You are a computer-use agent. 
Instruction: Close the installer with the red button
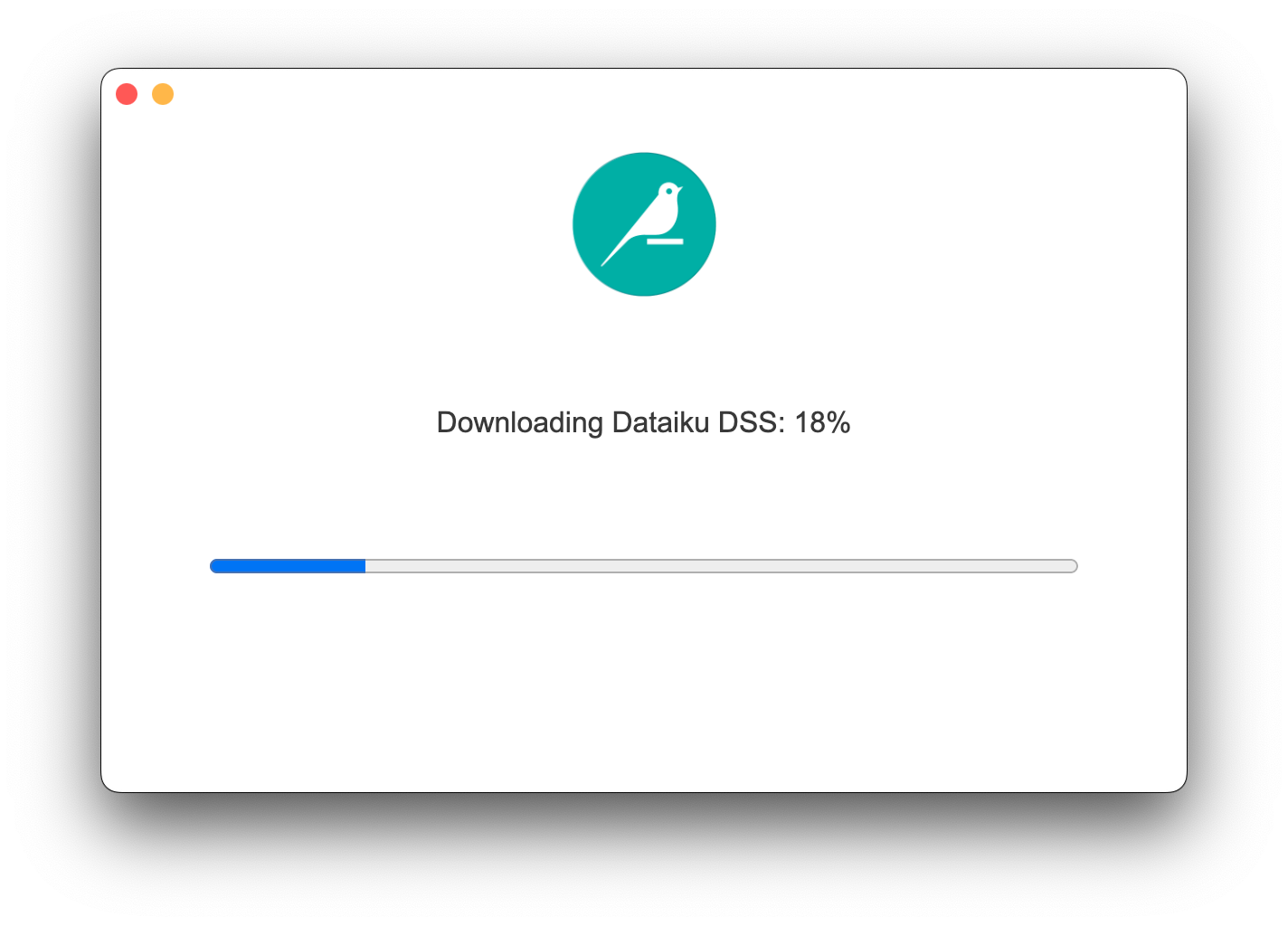tap(127, 94)
